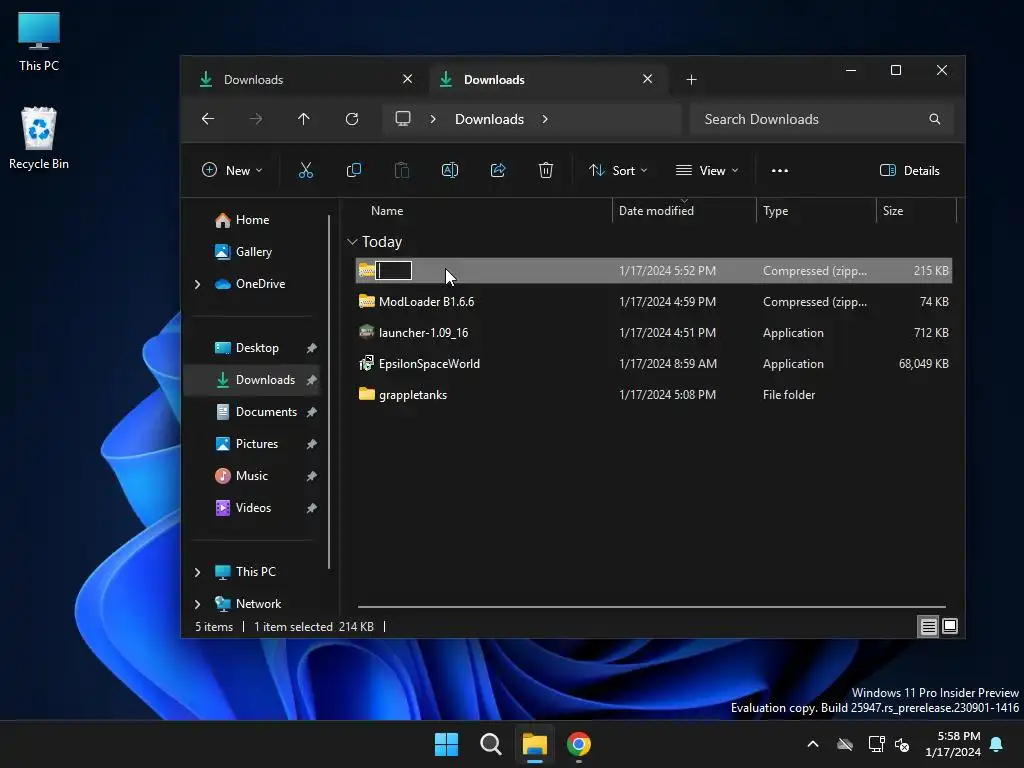Screen dimensions: 1024x768
Task: Click the file rename text box
Action: [394, 270]
